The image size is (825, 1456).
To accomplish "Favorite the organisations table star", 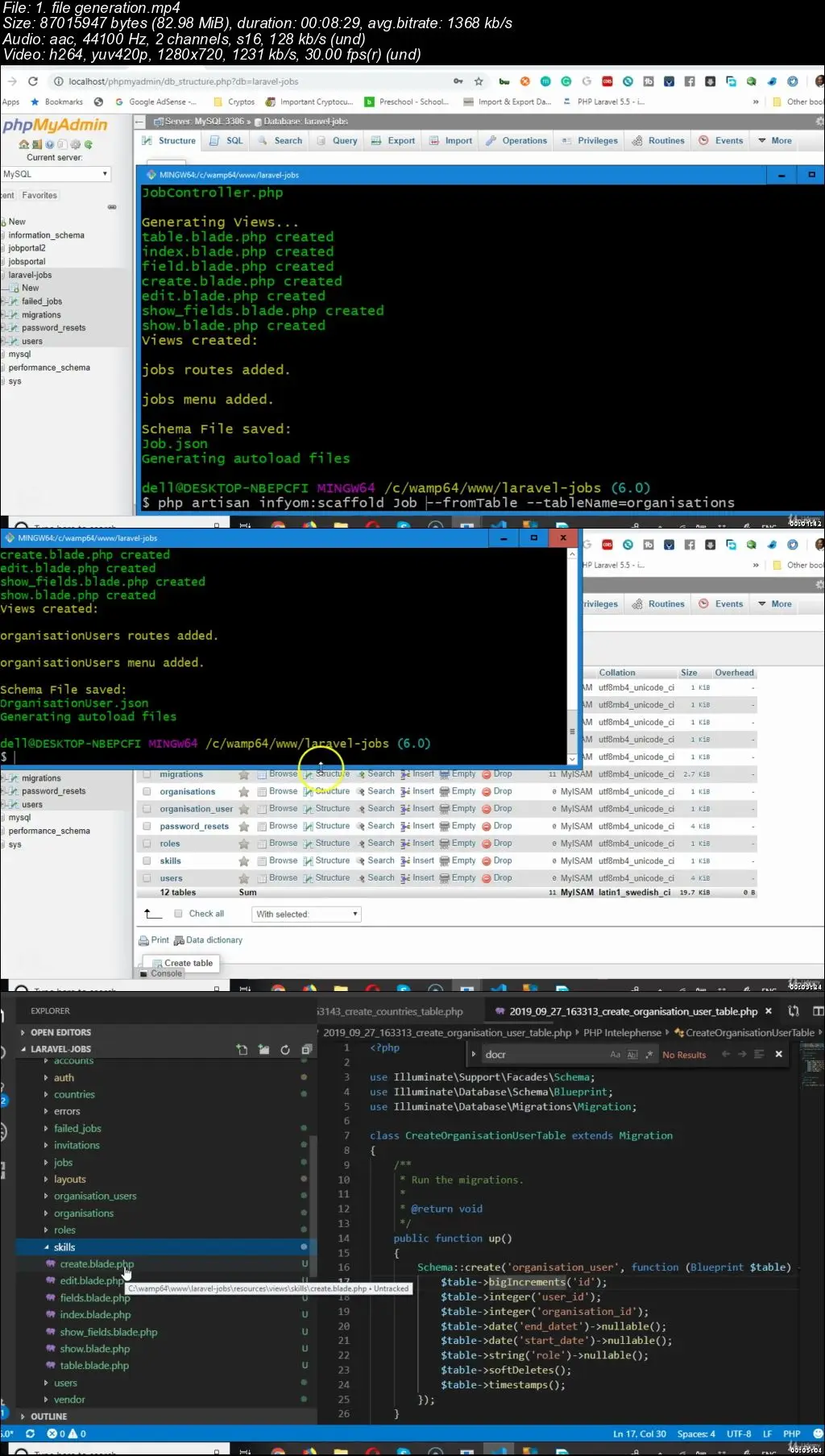I will point(243,792).
